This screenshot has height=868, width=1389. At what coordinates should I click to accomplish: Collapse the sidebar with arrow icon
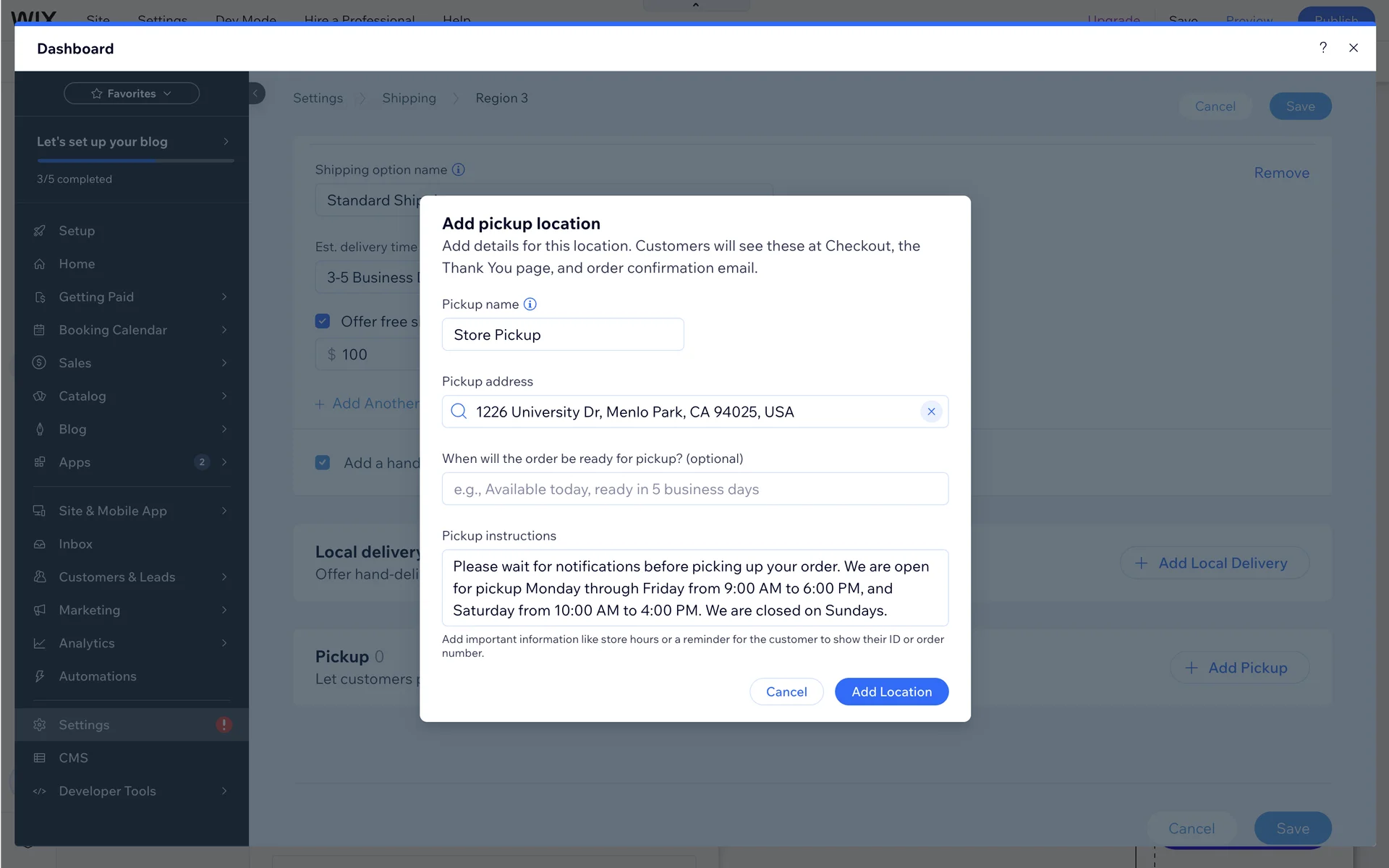tap(255, 93)
